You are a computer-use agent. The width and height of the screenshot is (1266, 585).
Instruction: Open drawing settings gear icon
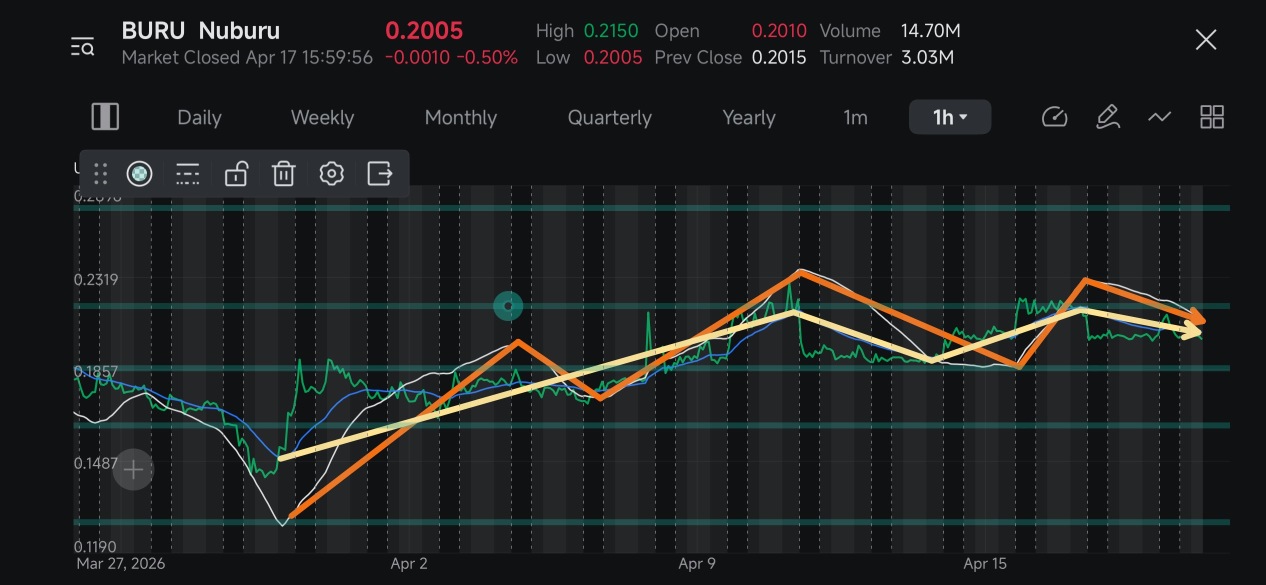(x=331, y=174)
